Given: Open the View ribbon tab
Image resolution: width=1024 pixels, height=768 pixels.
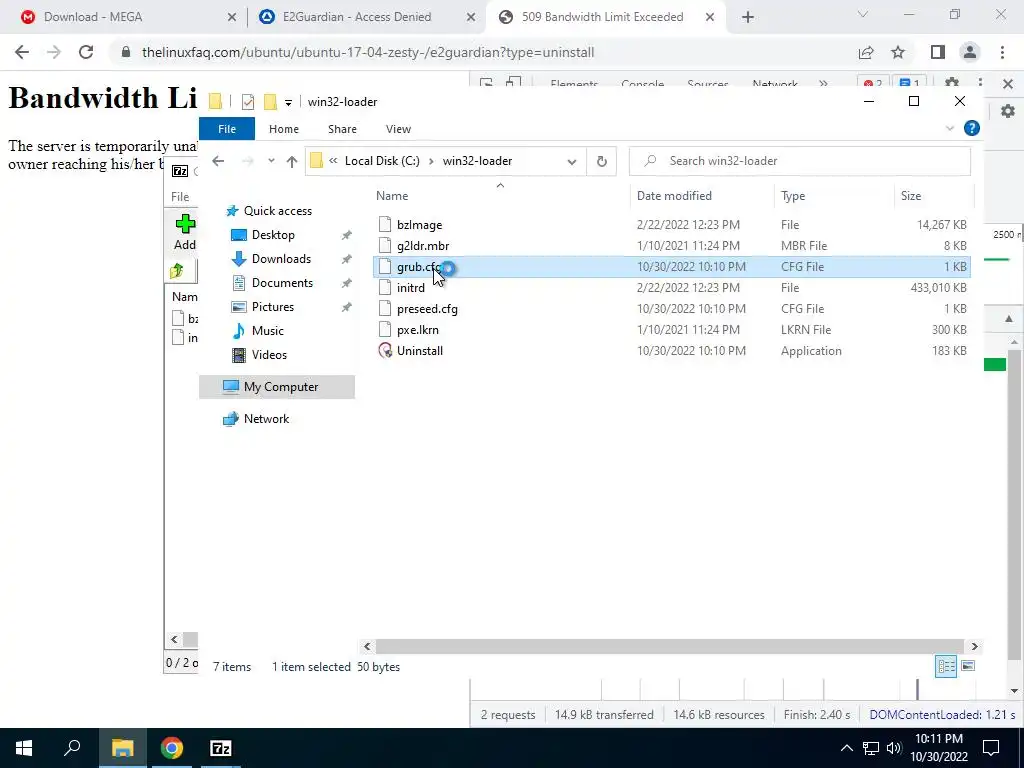Looking at the screenshot, I should [x=398, y=129].
